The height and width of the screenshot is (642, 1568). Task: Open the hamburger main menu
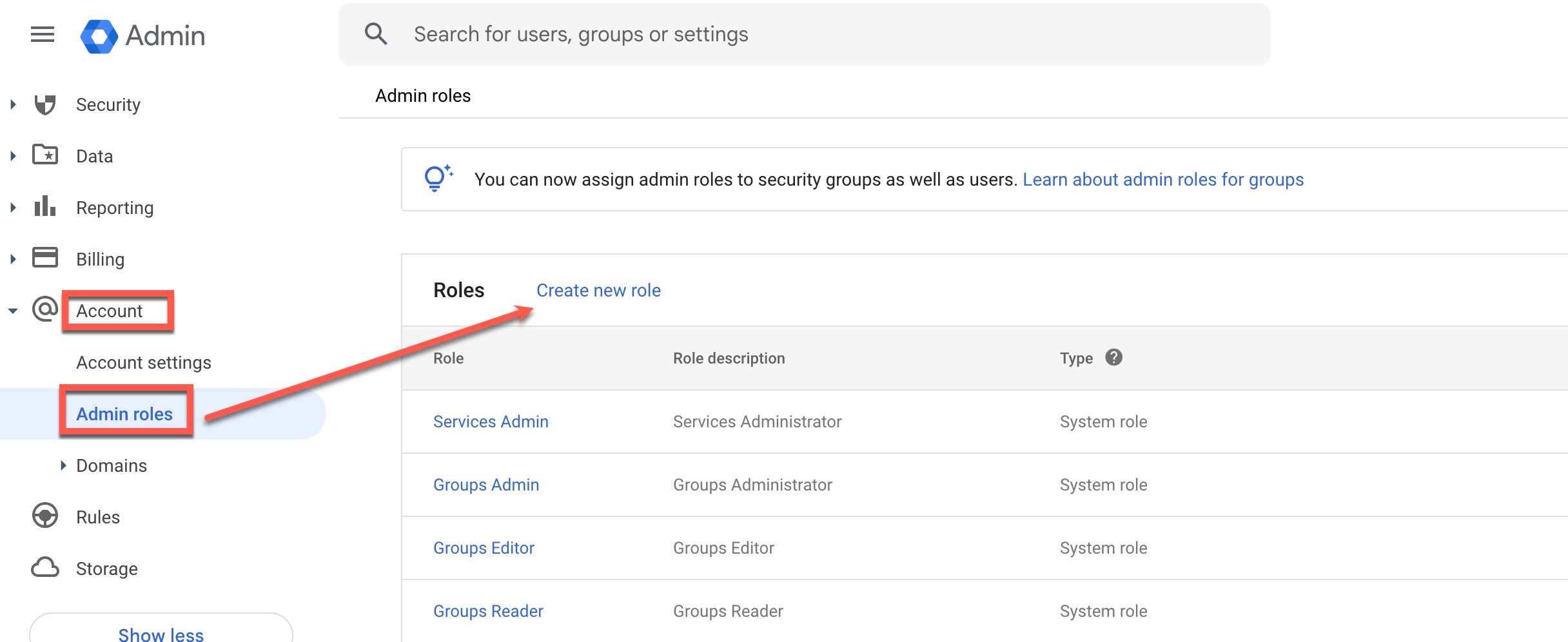(x=43, y=34)
